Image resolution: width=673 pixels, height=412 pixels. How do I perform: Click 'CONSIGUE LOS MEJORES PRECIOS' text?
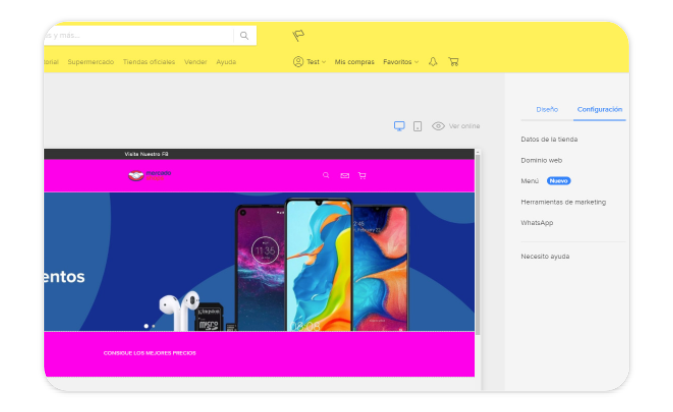[149, 353]
